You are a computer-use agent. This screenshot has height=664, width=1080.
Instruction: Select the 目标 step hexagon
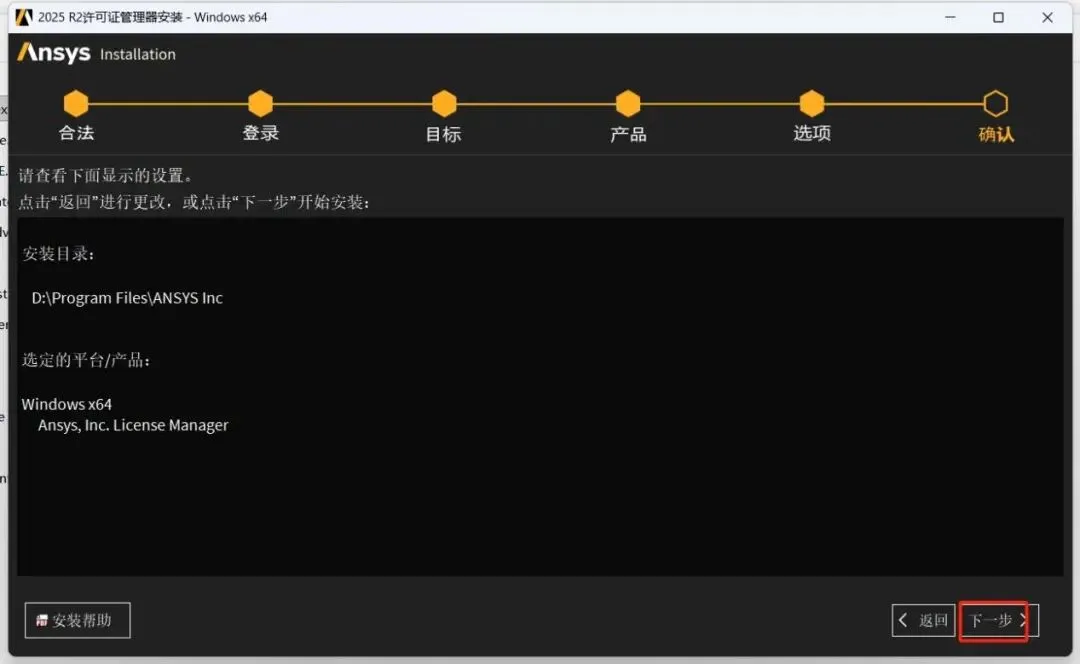tap(444, 104)
